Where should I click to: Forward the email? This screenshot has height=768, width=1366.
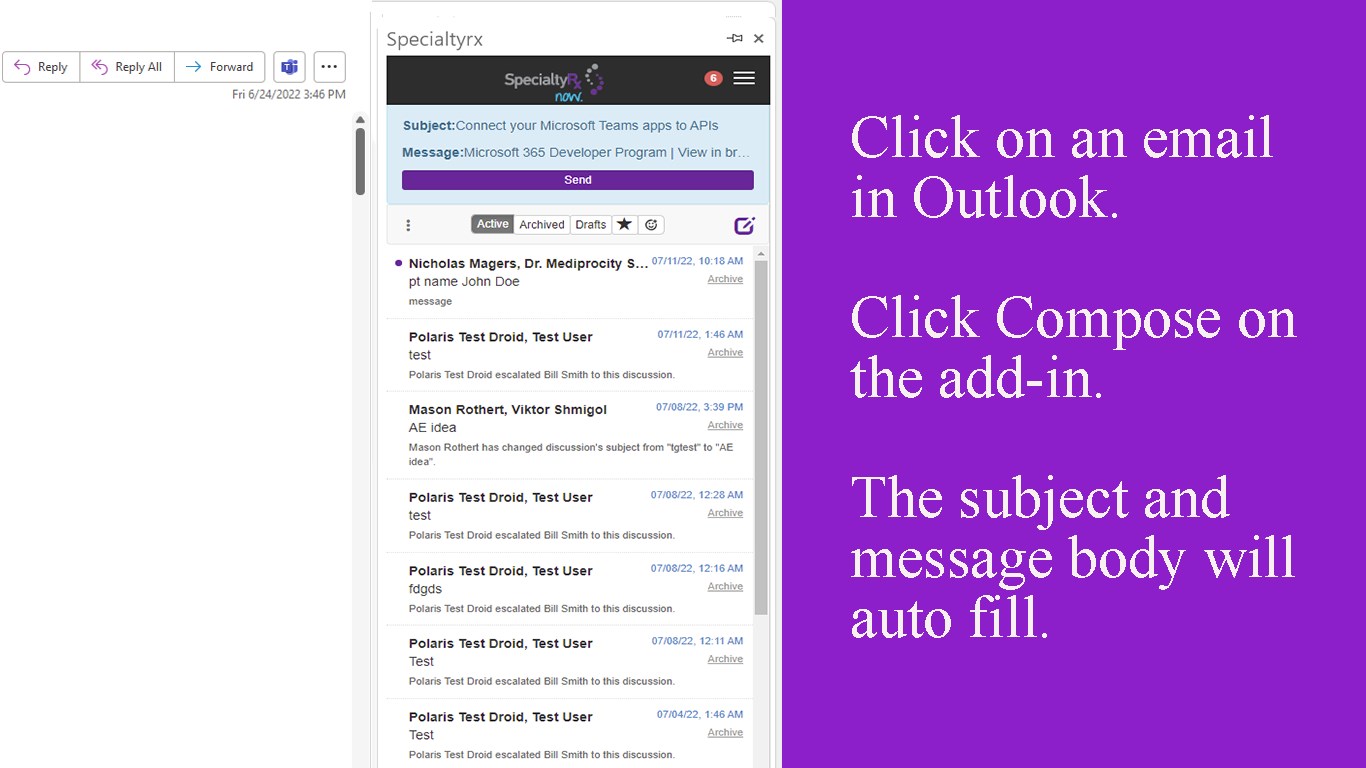click(x=220, y=67)
